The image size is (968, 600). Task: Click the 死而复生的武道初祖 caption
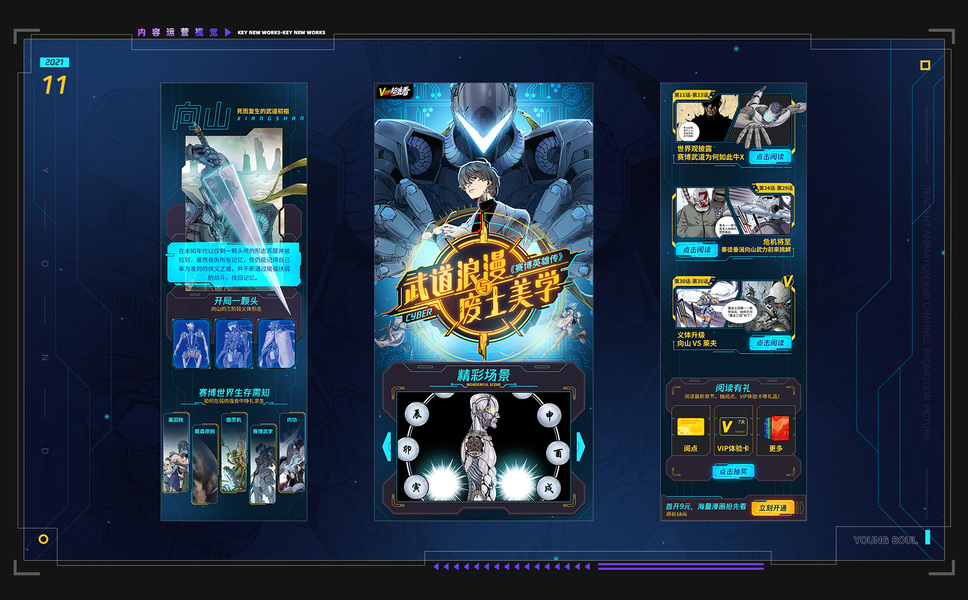click(262, 111)
